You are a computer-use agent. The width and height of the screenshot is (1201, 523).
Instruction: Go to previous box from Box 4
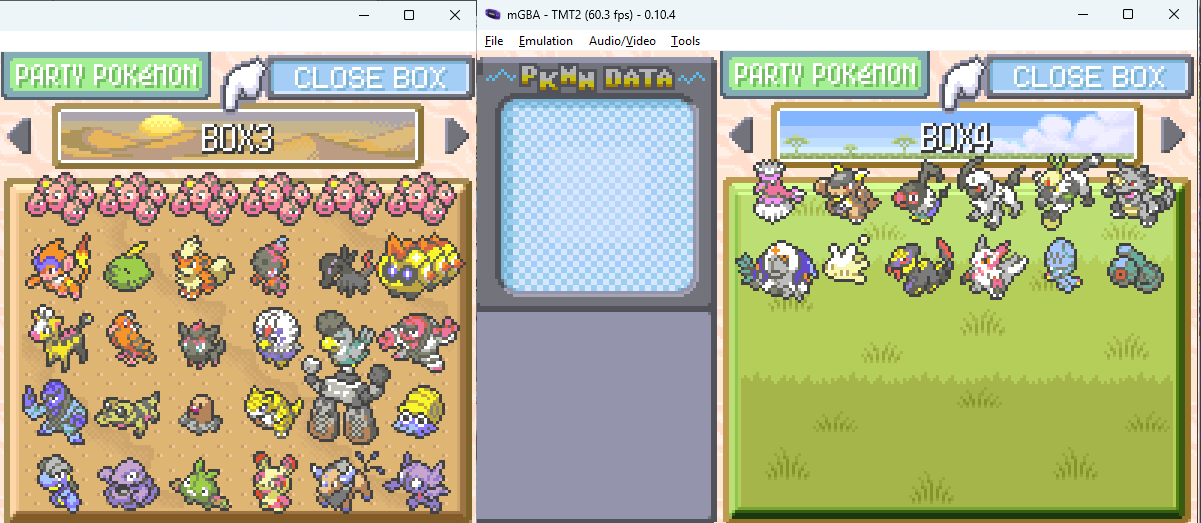tap(740, 133)
